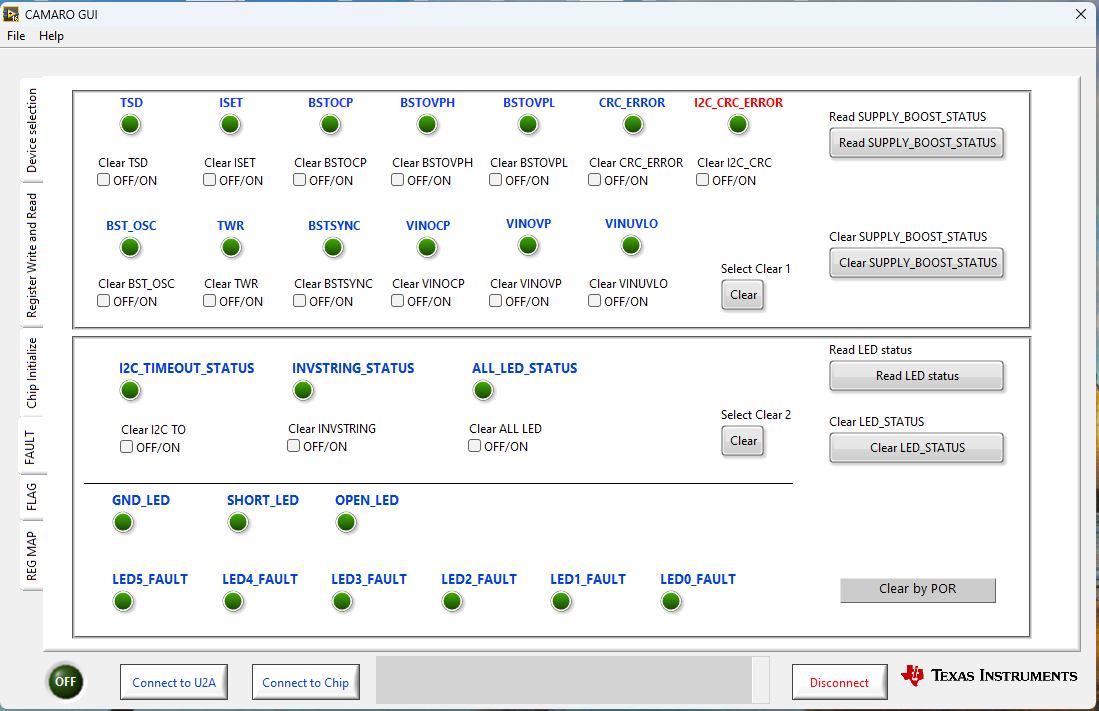Enable the Clear ALL LED checkbox
Viewport: 1099px width, 711px height.
click(x=474, y=445)
